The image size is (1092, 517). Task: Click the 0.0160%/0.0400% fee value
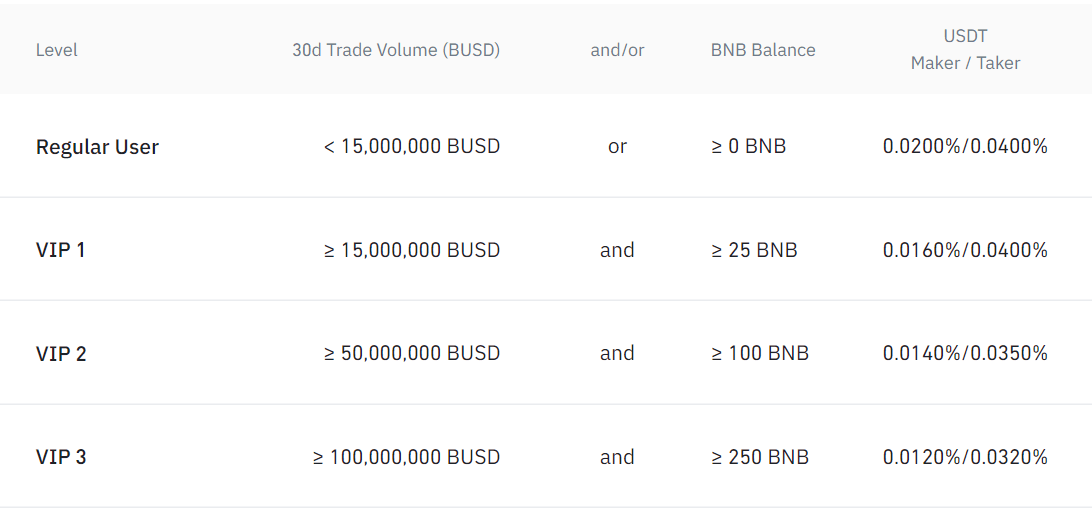pos(965,249)
